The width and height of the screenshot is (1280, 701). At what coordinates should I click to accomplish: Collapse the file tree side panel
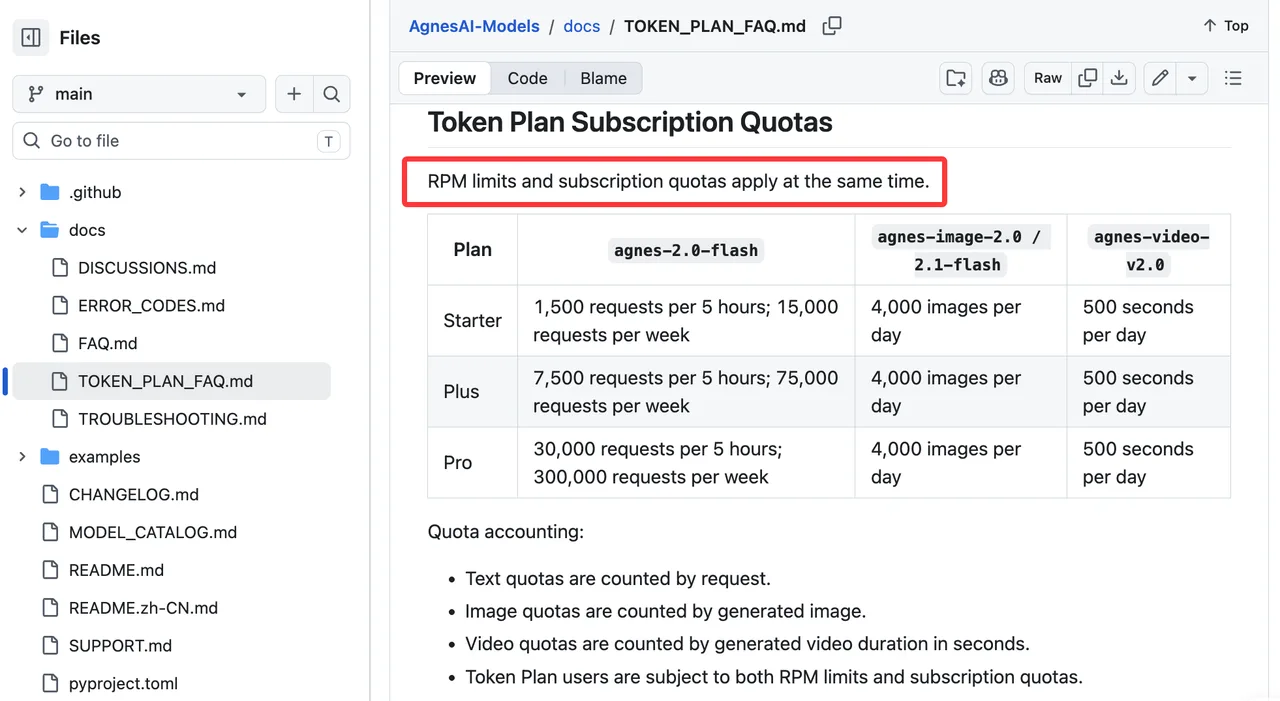pos(31,38)
